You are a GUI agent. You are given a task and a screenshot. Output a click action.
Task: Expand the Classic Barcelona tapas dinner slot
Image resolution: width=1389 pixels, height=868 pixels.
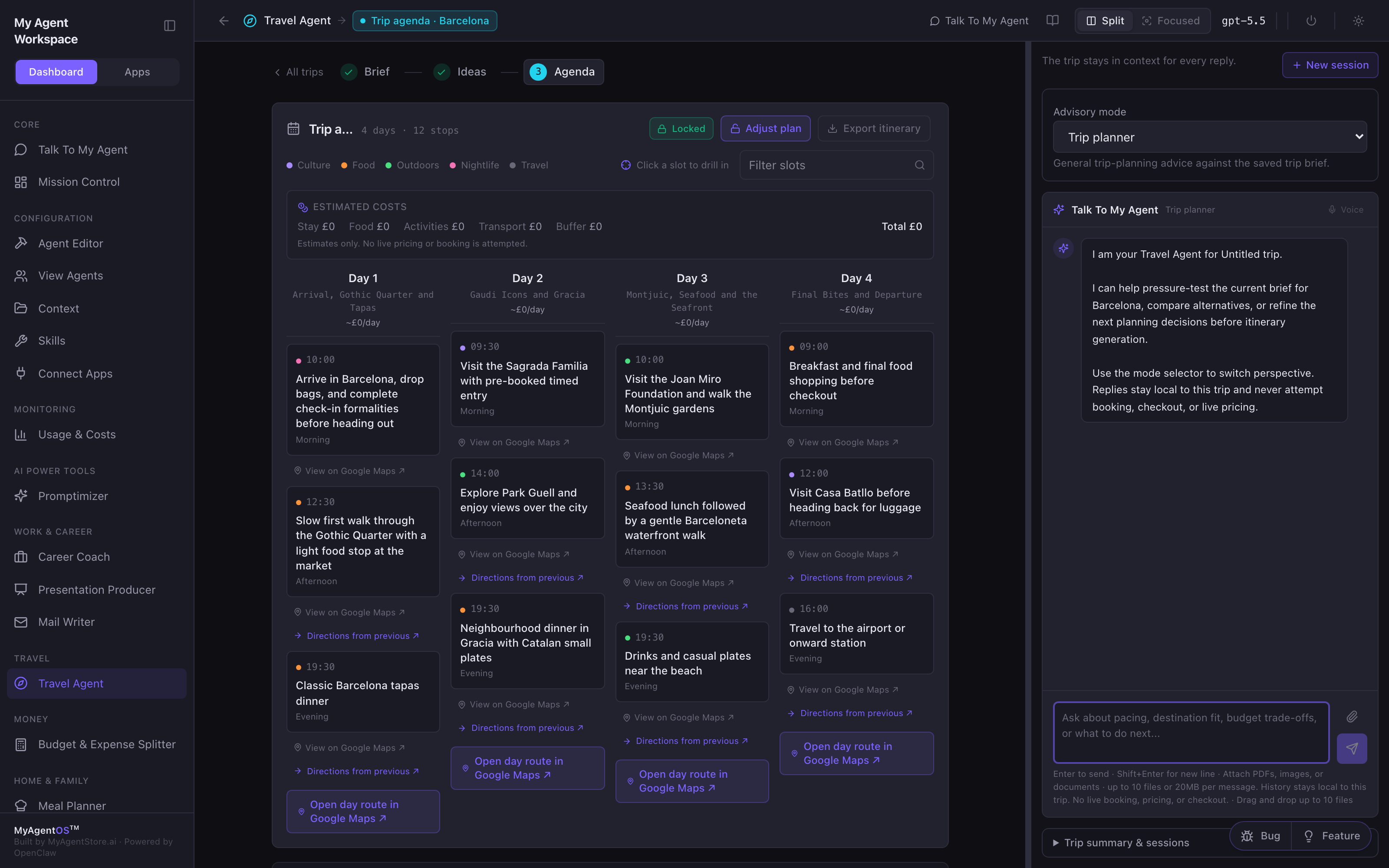[x=363, y=692]
